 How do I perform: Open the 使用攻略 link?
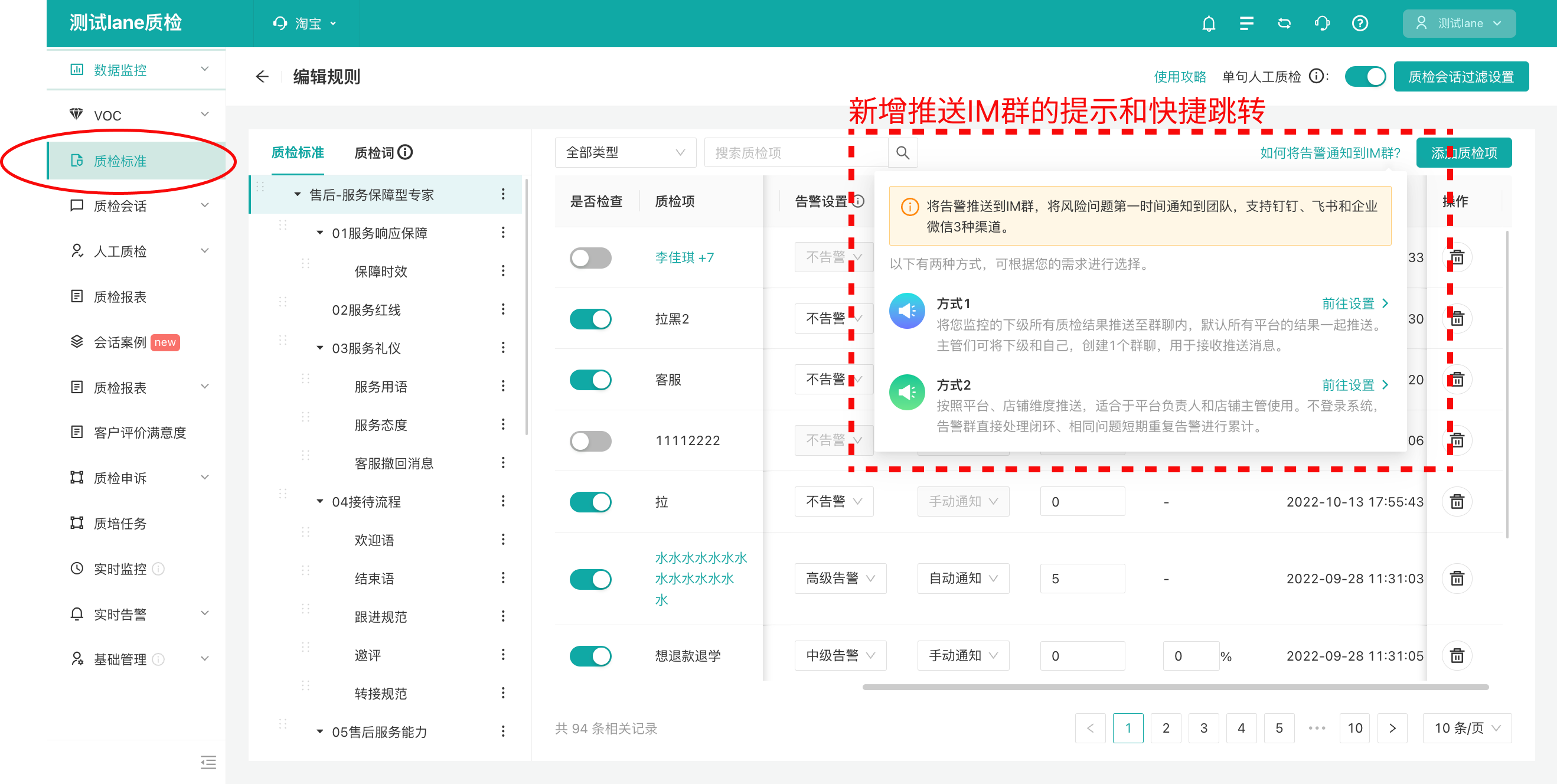tap(1179, 77)
